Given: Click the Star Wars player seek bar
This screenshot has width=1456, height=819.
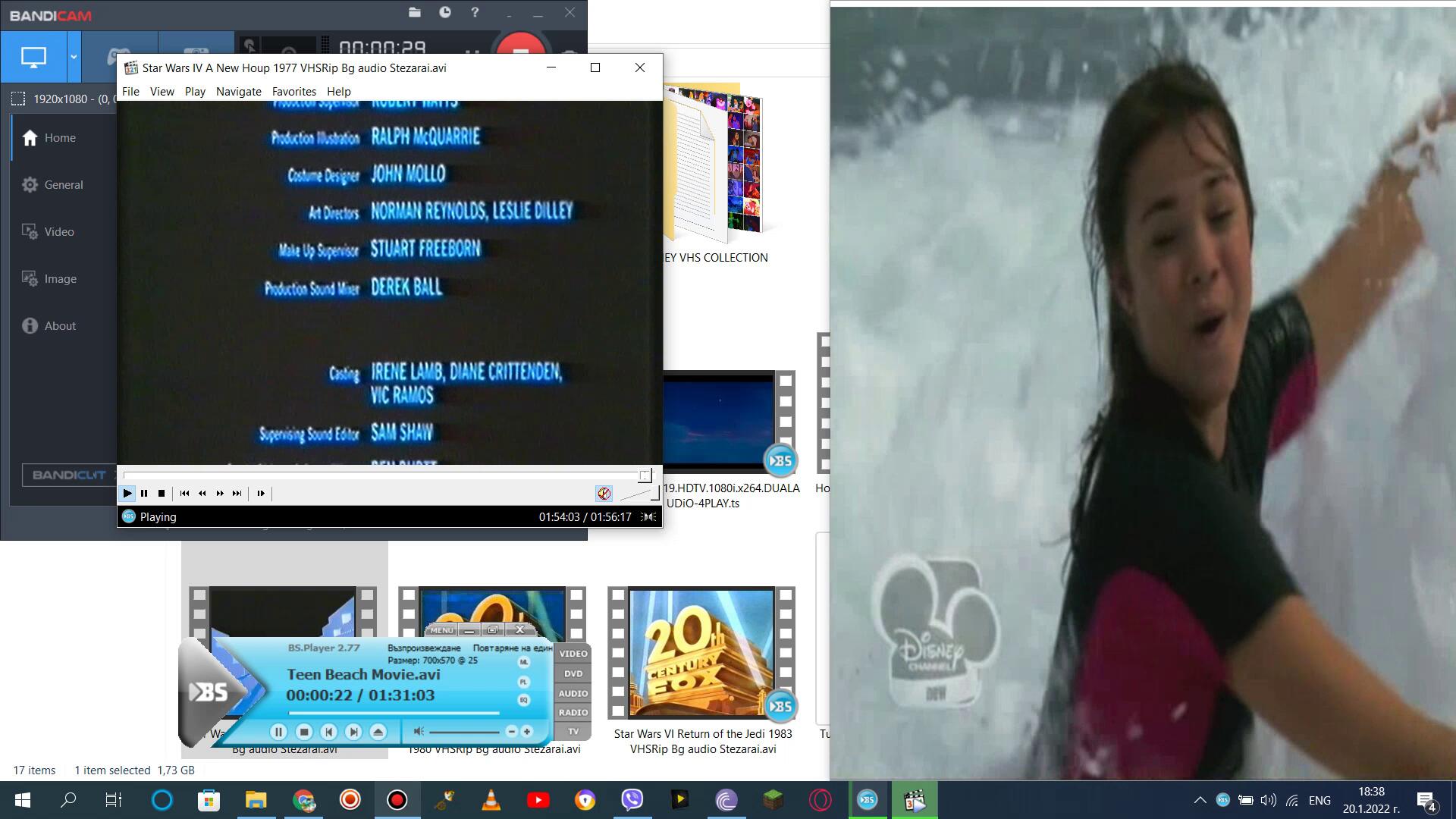Looking at the screenshot, I should tap(379, 475).
